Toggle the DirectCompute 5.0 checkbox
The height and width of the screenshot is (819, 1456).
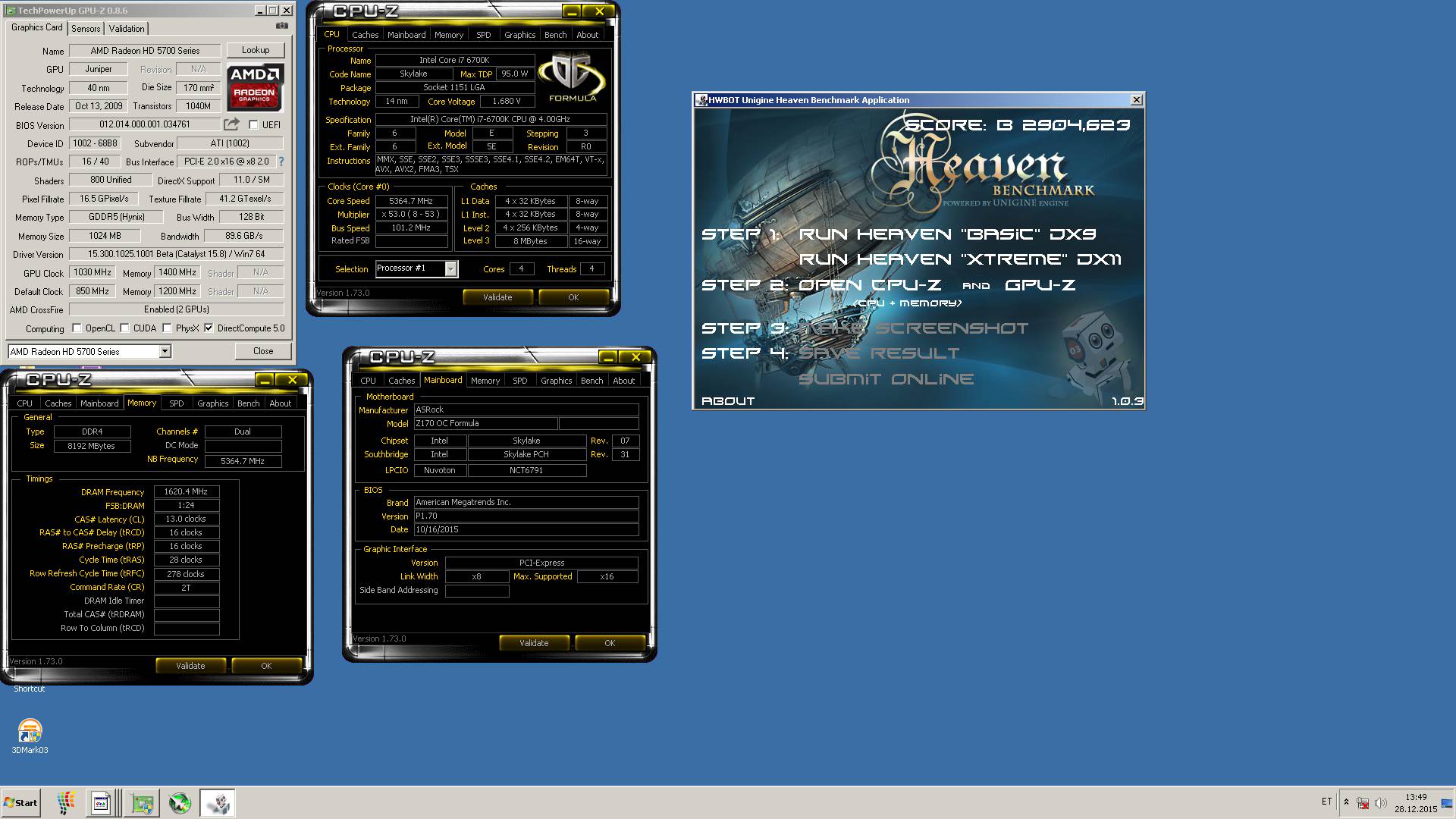(x=209, y=328)
